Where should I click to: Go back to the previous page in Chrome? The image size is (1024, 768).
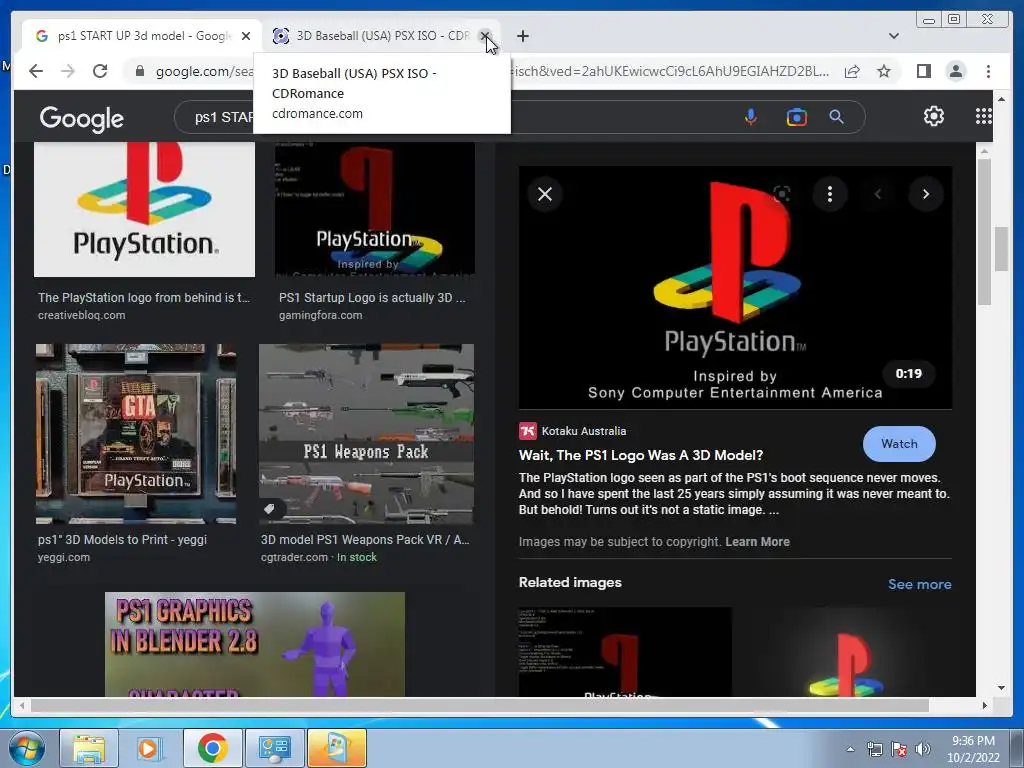[x=36, y=71]
